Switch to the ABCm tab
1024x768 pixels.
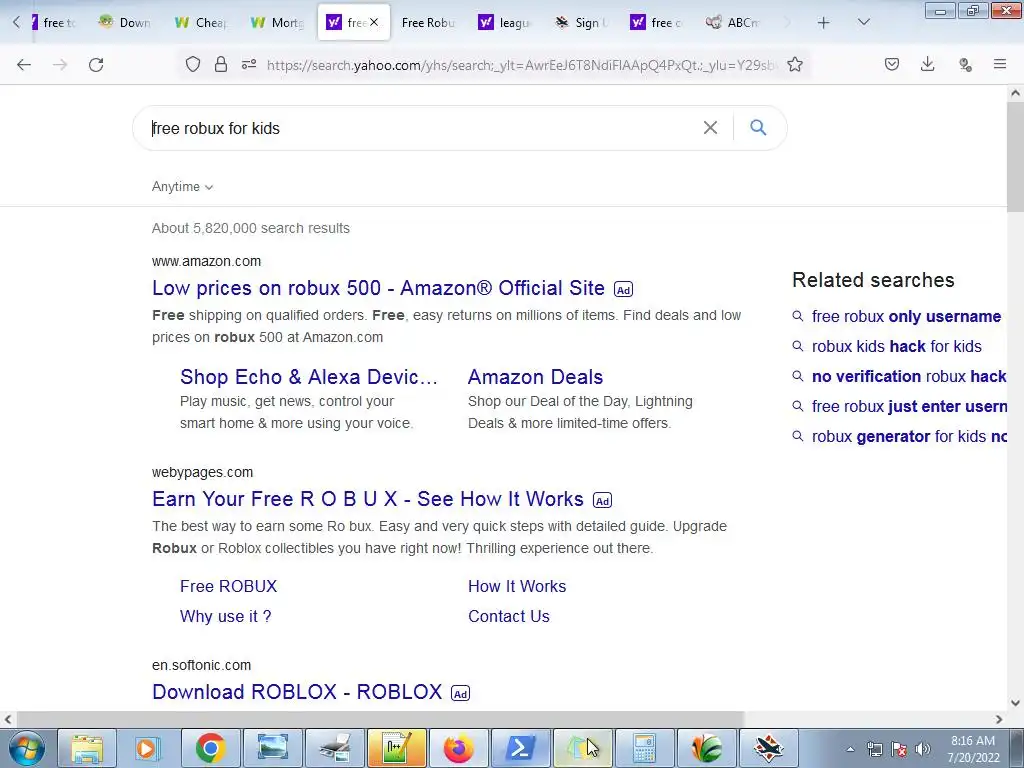click(x=733, y=23)
